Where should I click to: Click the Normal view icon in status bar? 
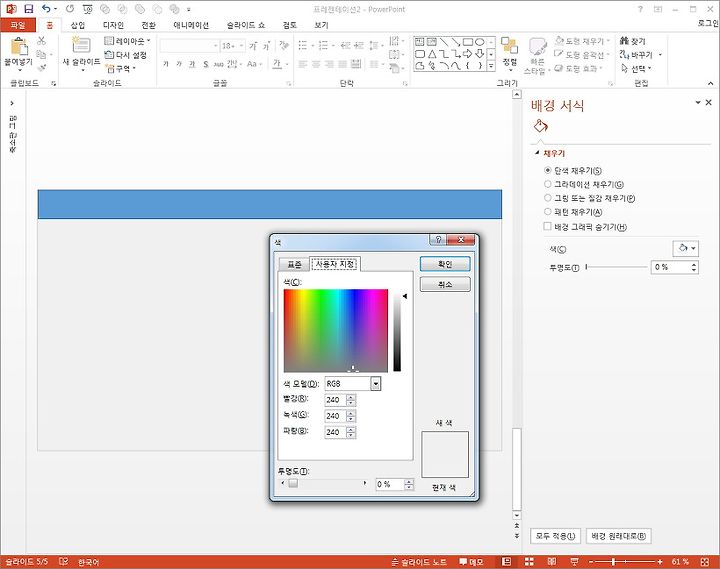point(506,561)
